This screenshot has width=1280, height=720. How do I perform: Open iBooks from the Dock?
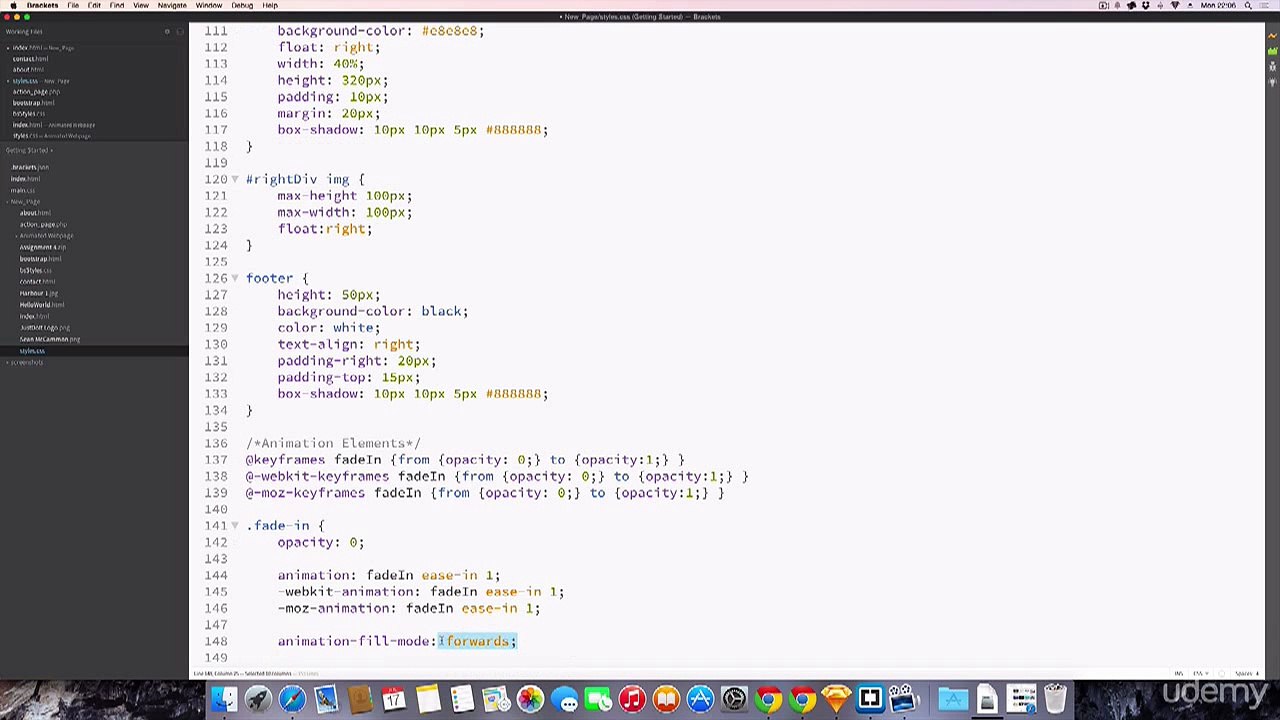[x=666, y=699]
